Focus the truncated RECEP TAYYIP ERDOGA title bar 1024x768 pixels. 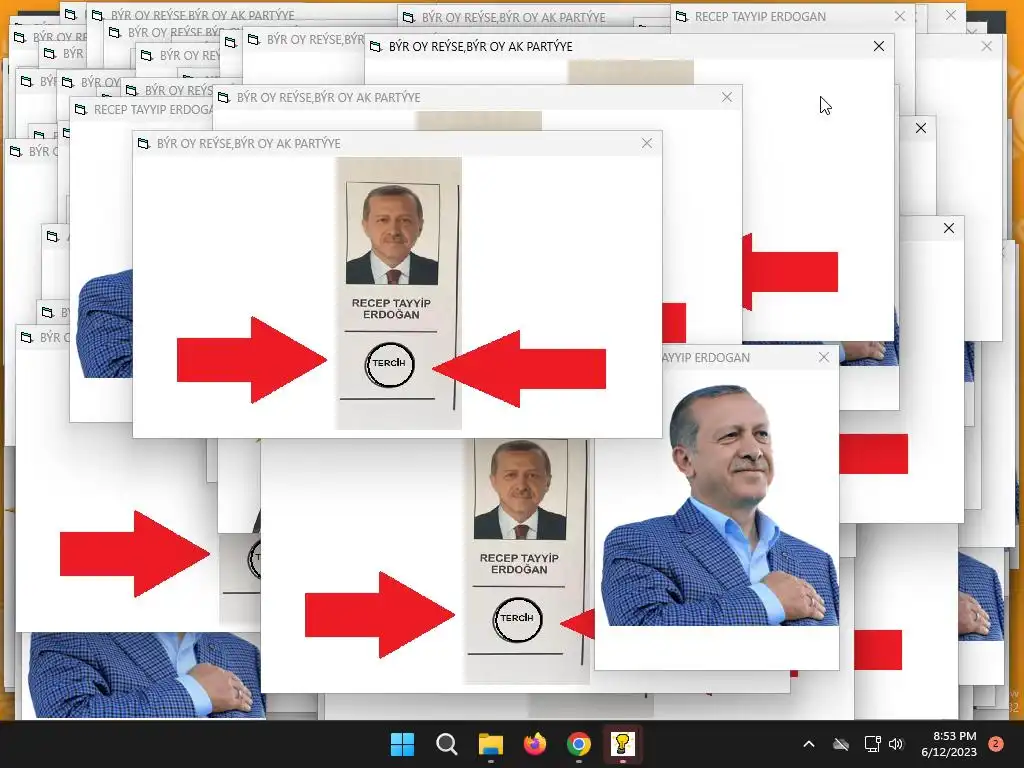(x=142, y=110)
